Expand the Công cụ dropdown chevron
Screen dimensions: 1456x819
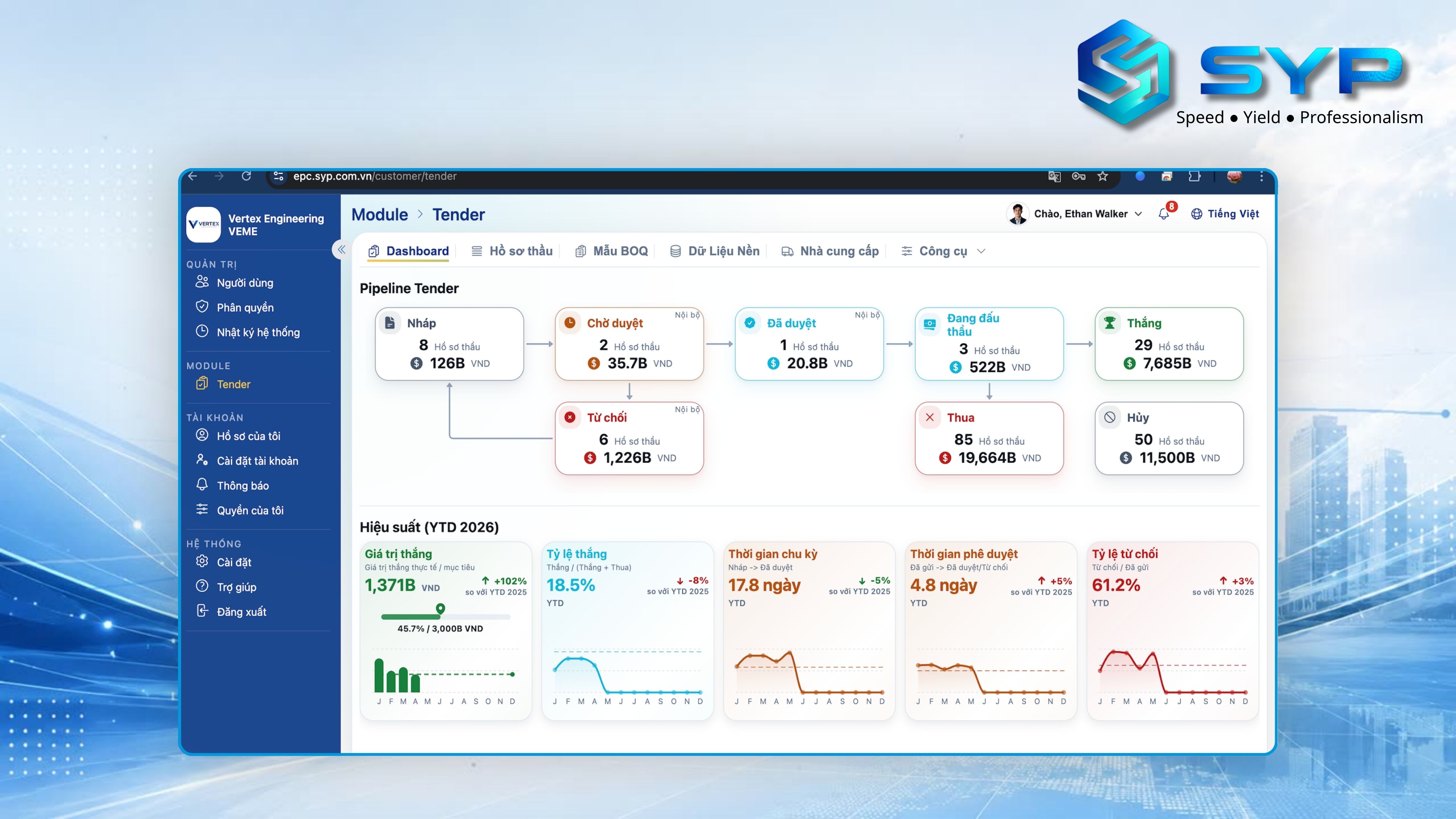click(981, 251)
